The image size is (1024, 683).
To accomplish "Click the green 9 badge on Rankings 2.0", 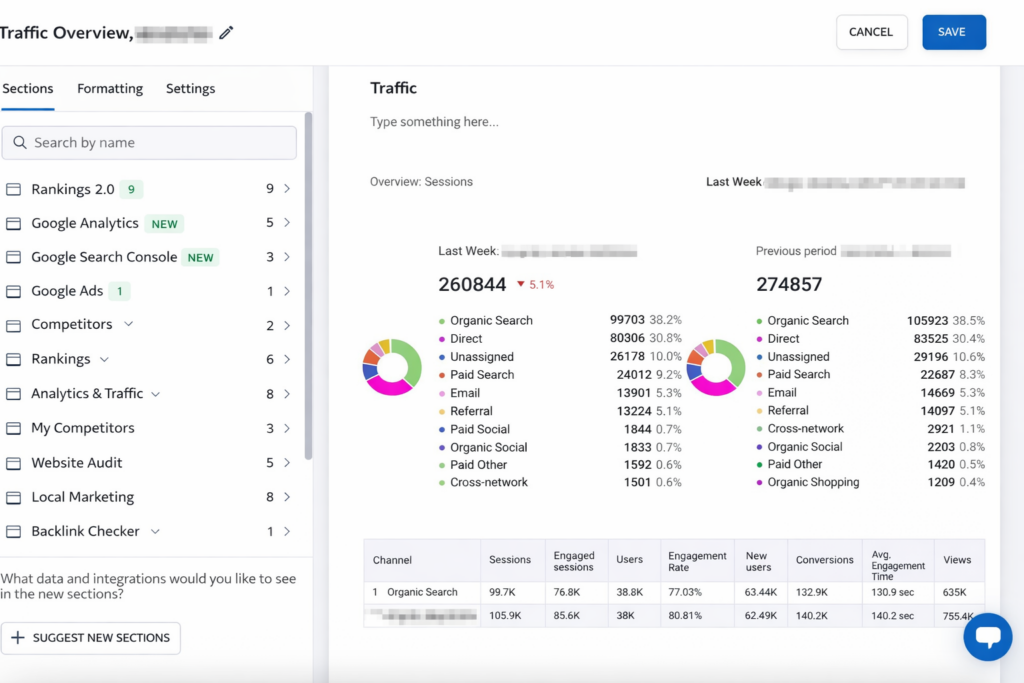I will click(131, 189).
